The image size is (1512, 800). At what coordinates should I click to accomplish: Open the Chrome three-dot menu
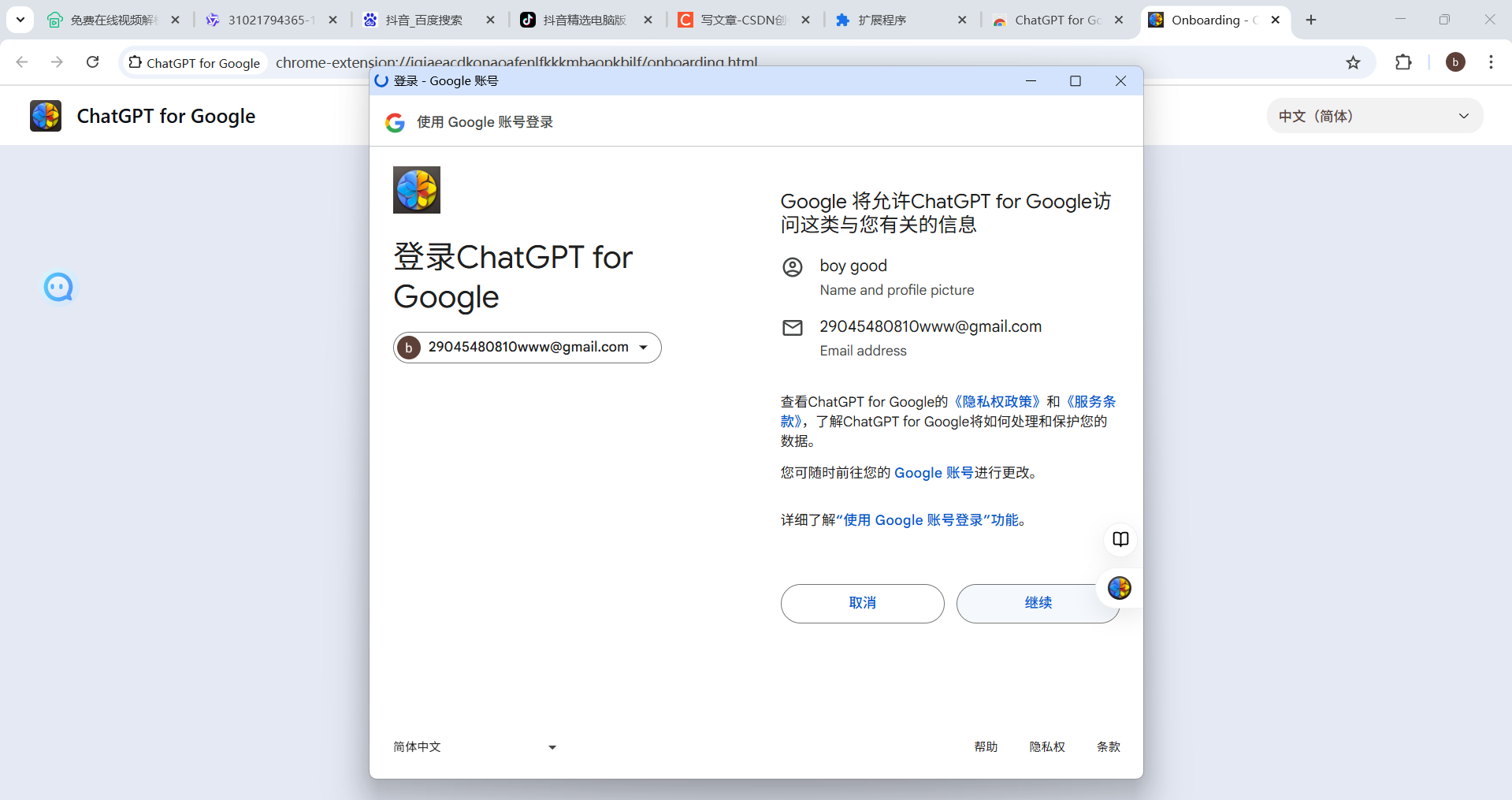1491,62
